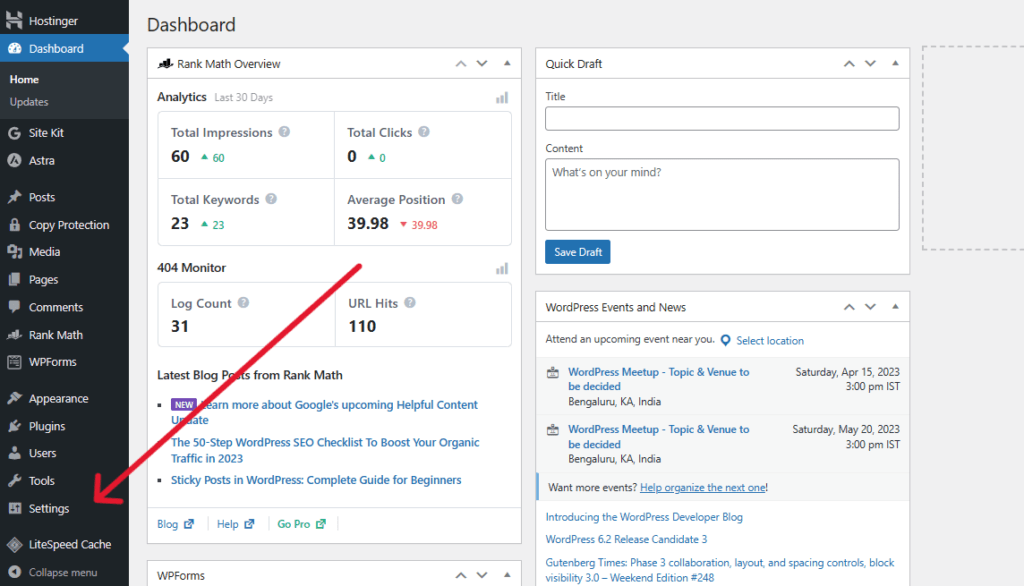Click the Tools wrench icon

click(14, 481)
